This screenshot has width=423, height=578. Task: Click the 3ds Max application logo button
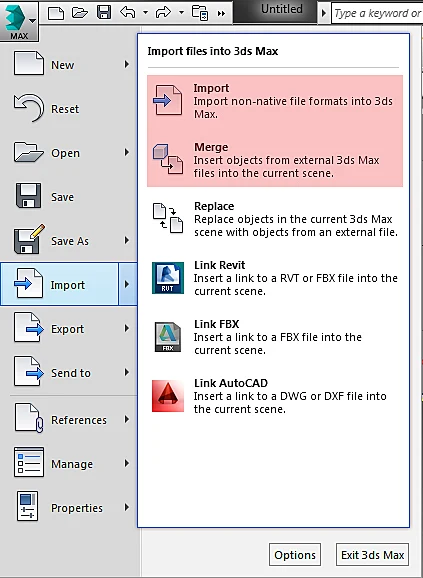19,20
